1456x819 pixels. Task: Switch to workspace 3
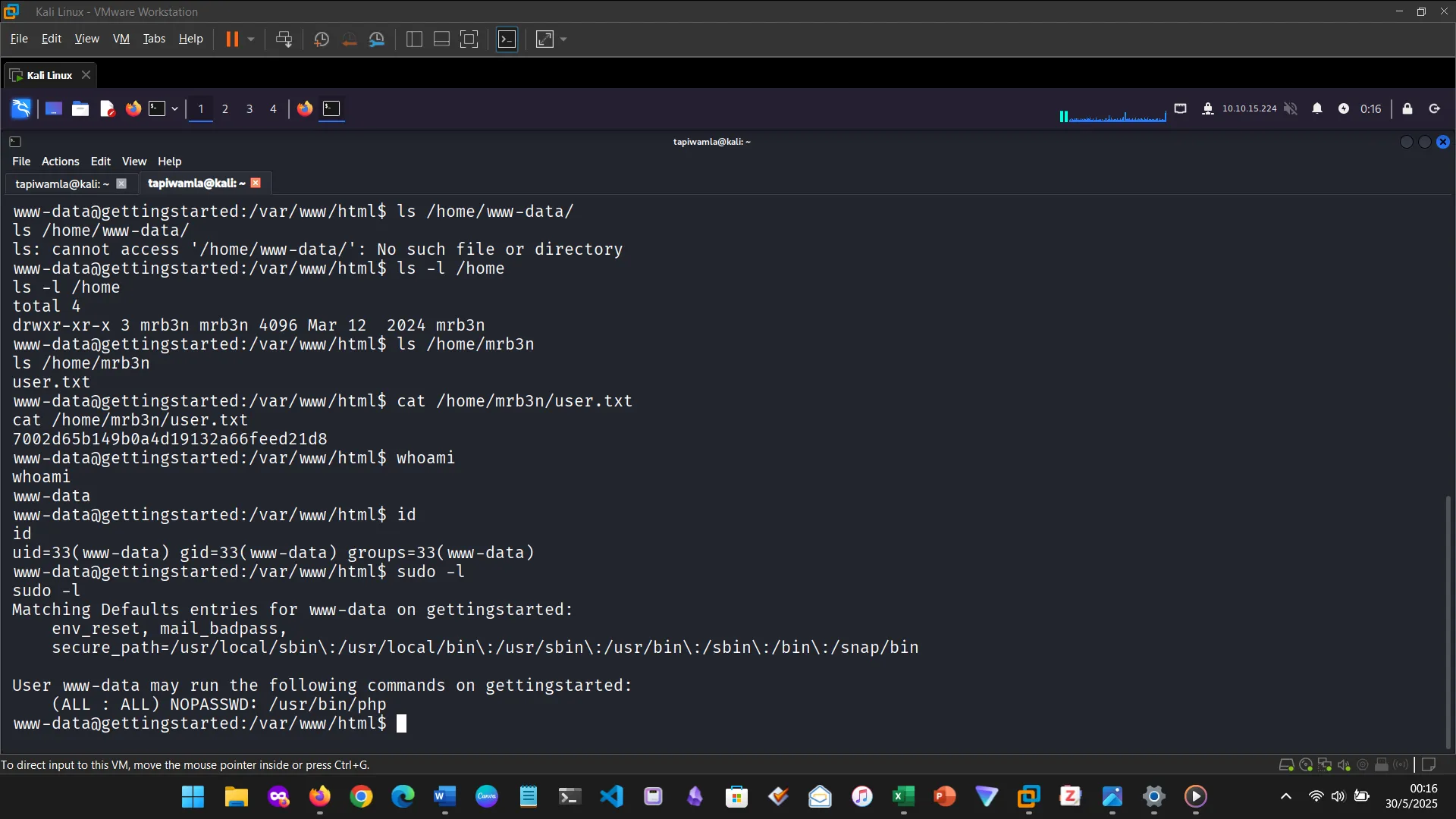tap(249, 108)
